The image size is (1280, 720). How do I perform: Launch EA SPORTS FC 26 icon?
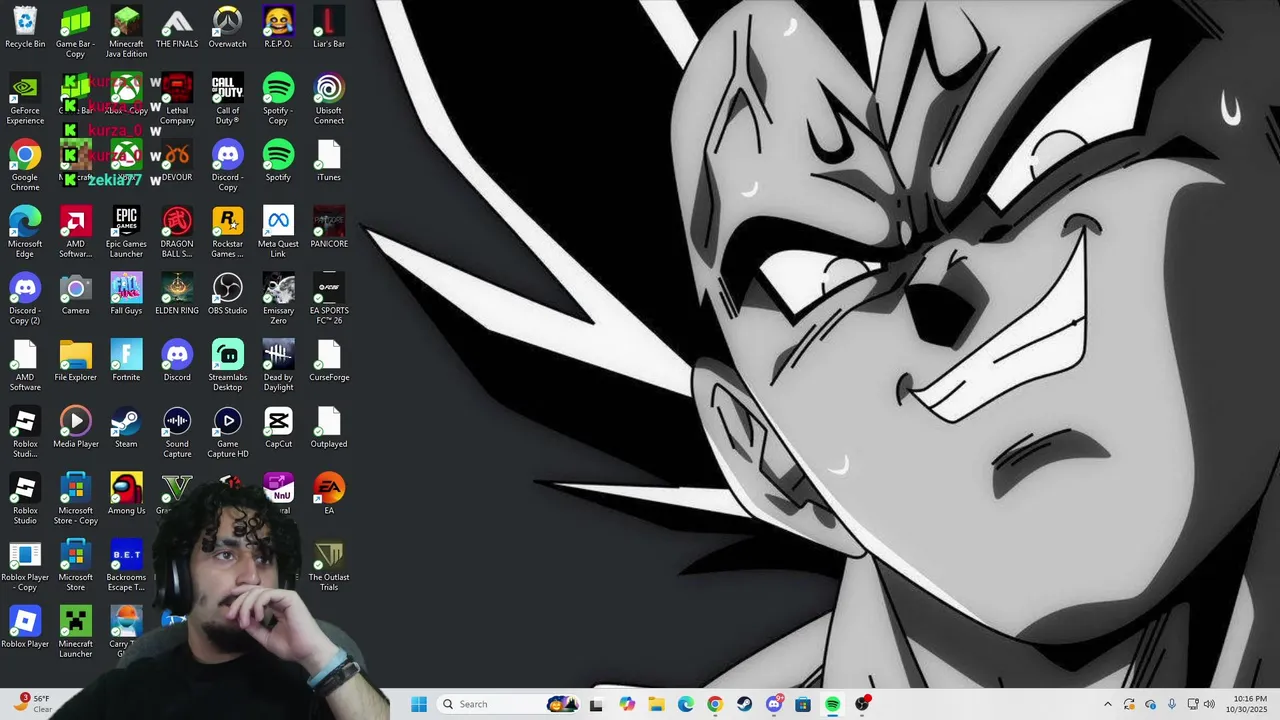click(329, 298)
